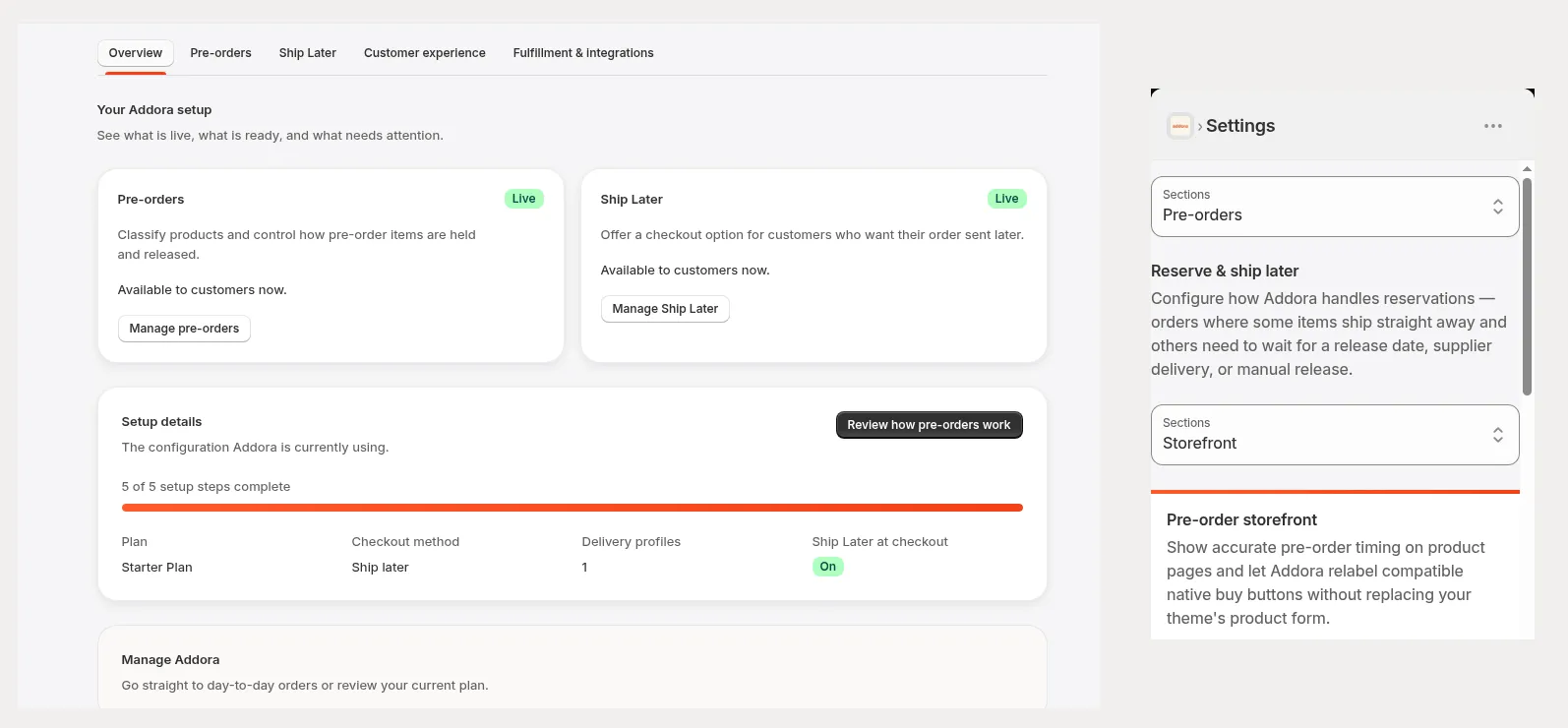The height and width of the screenshot is (728, 1568).
Task: Click the Pre-order storefront heading
Action: (x=1241, y=519)
